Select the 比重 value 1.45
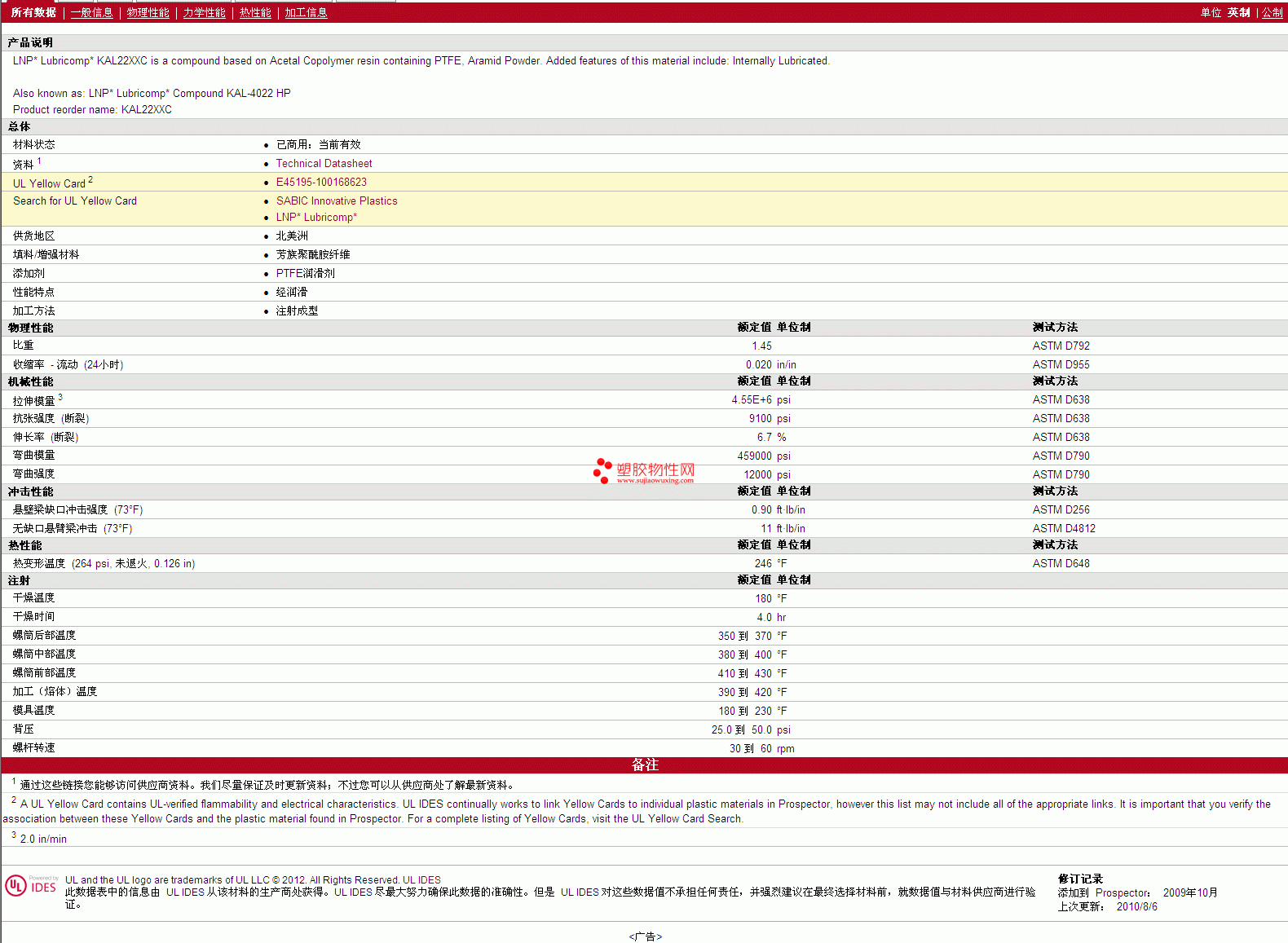1288x943 pixels. pyautogui.click(x=761, y=346)
